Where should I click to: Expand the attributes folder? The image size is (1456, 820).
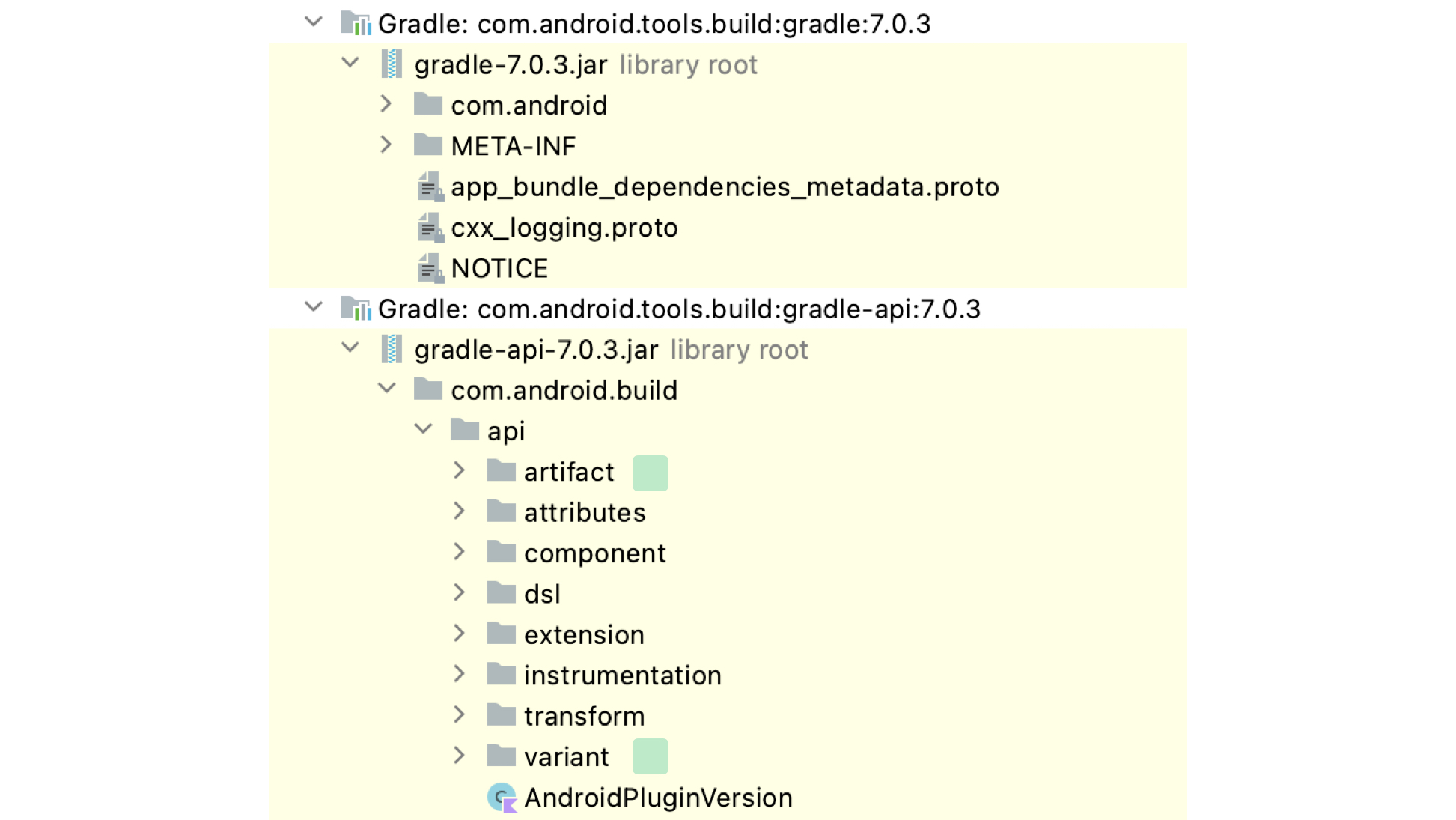coord(459,511)
